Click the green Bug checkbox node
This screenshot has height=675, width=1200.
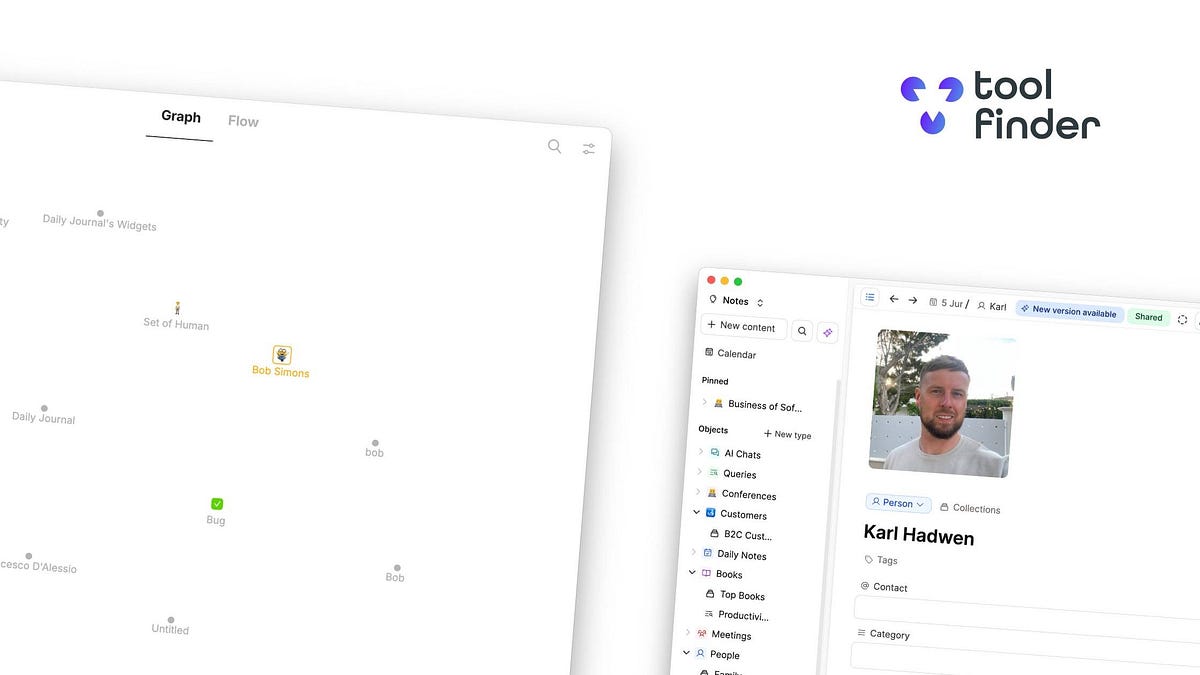[217, 504]
